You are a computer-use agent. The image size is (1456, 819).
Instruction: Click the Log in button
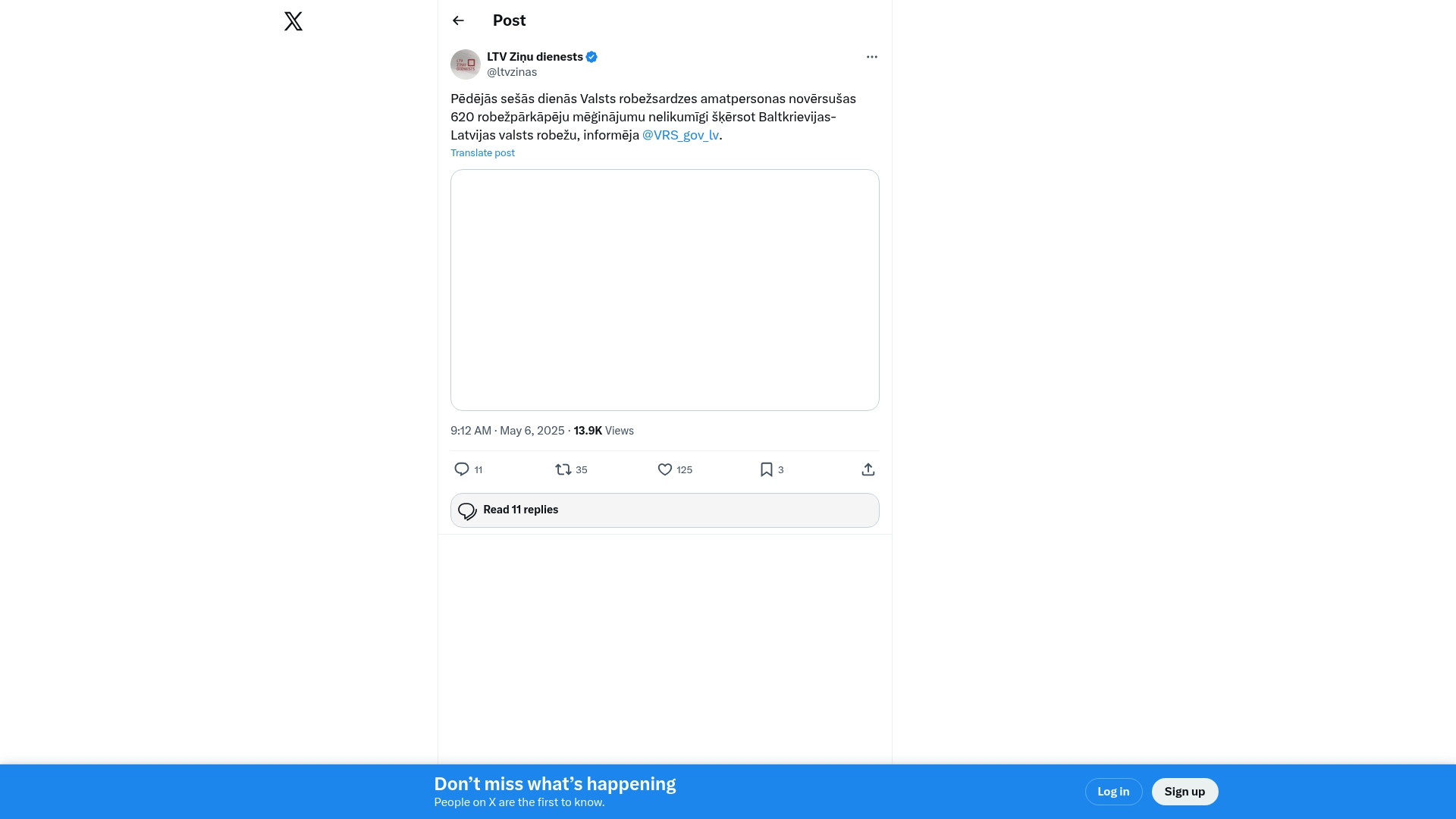[x=1113, y=792]
